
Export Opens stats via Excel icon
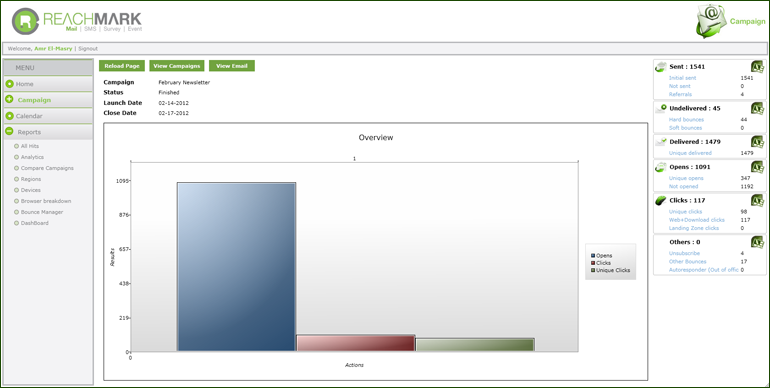757,167
